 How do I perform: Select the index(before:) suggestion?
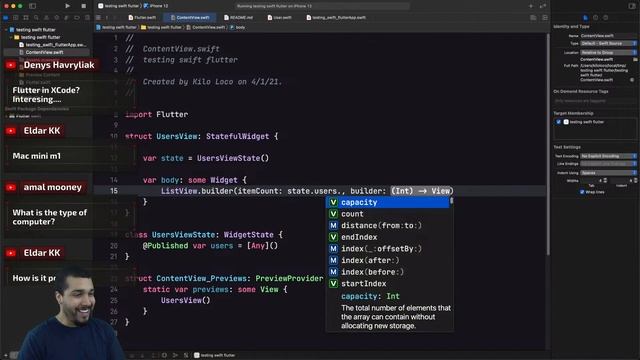pos(387,272)
